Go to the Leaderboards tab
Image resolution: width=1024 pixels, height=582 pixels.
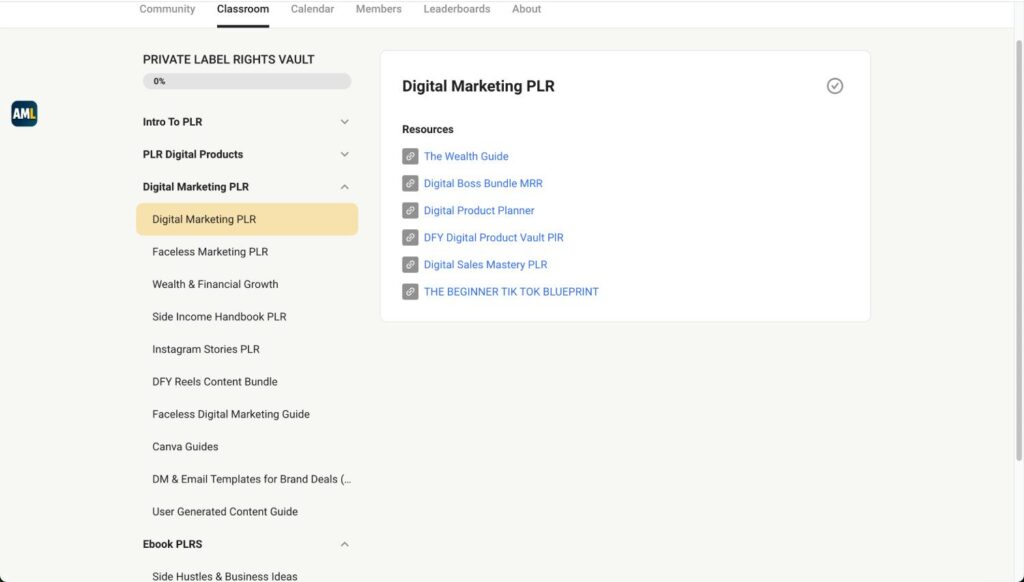click(x=456, y=9)
